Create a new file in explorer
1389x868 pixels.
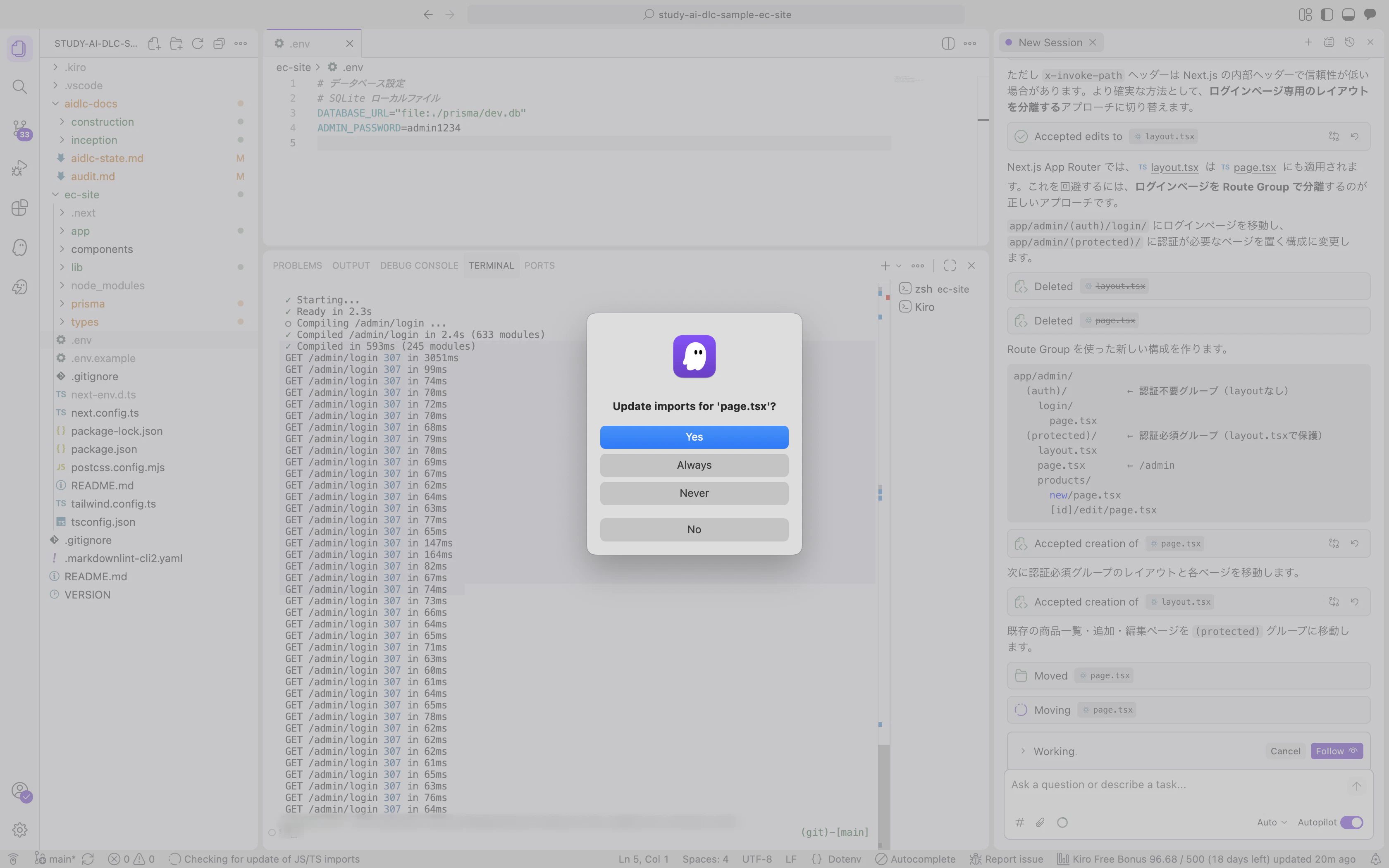[154, 44]
